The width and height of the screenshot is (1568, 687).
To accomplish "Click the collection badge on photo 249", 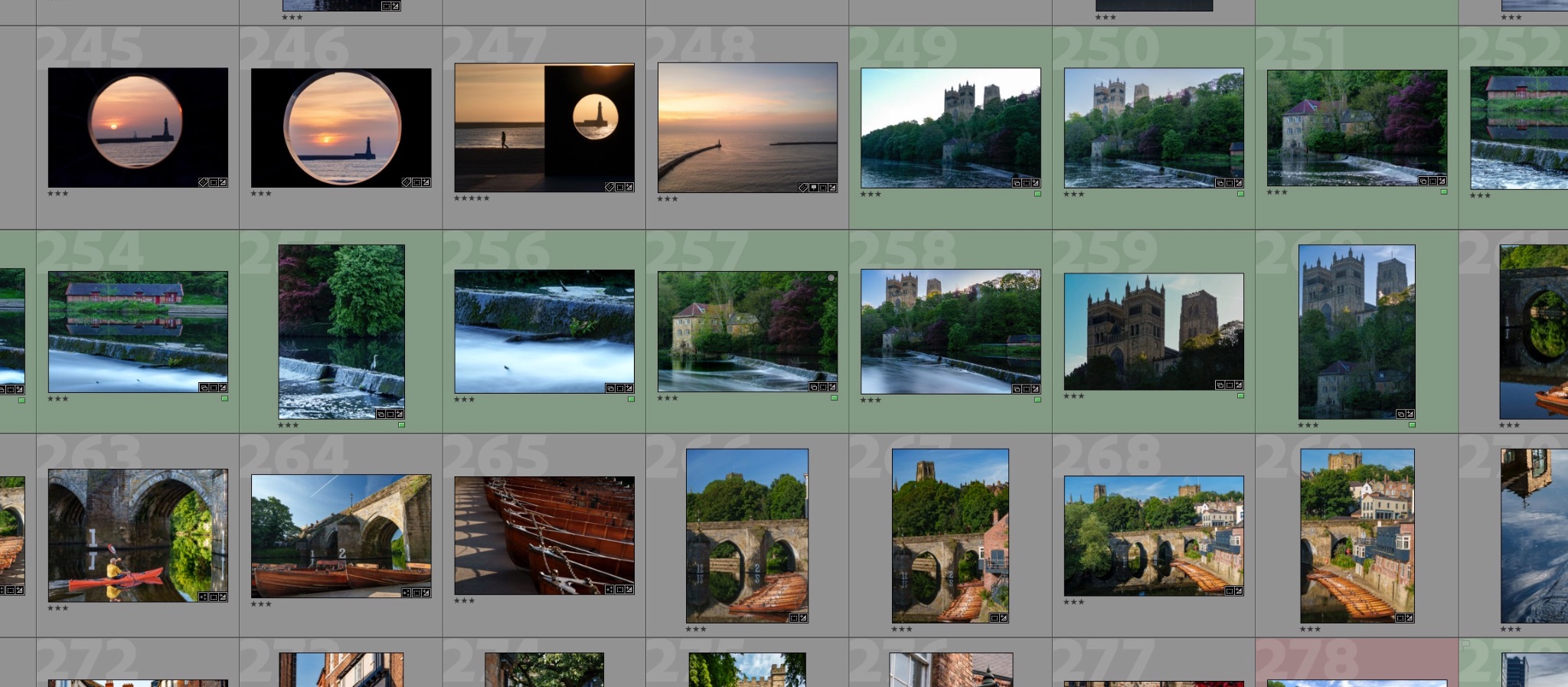I will tap(1017, 183).
